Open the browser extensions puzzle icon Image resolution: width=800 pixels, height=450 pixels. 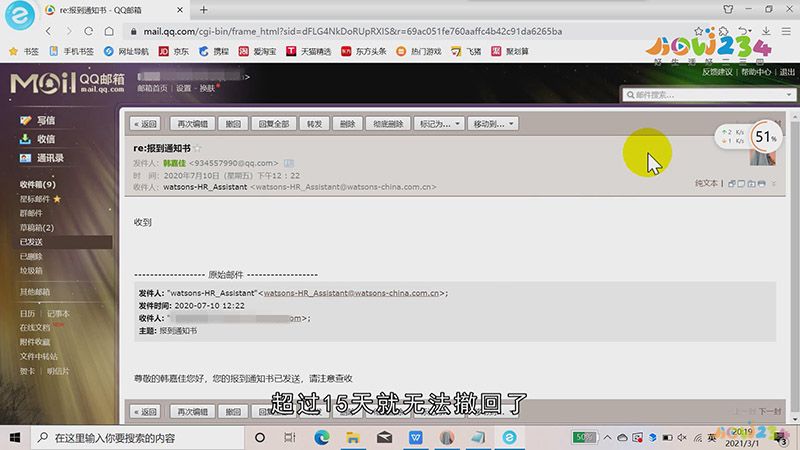point(723,31)
